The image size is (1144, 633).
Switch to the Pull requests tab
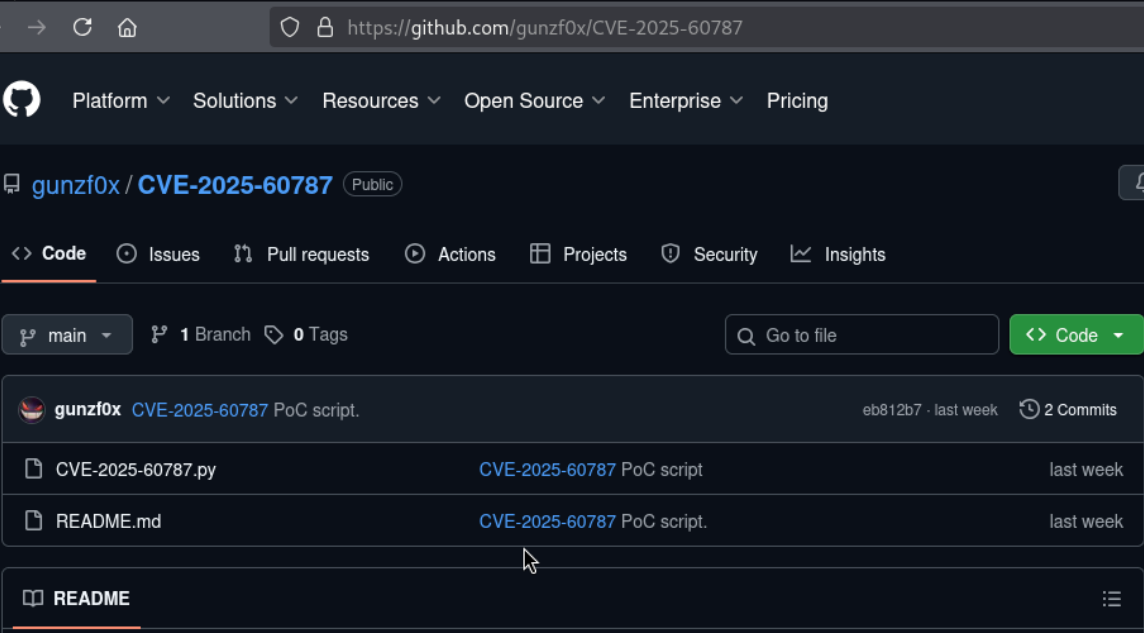point(301,255)
